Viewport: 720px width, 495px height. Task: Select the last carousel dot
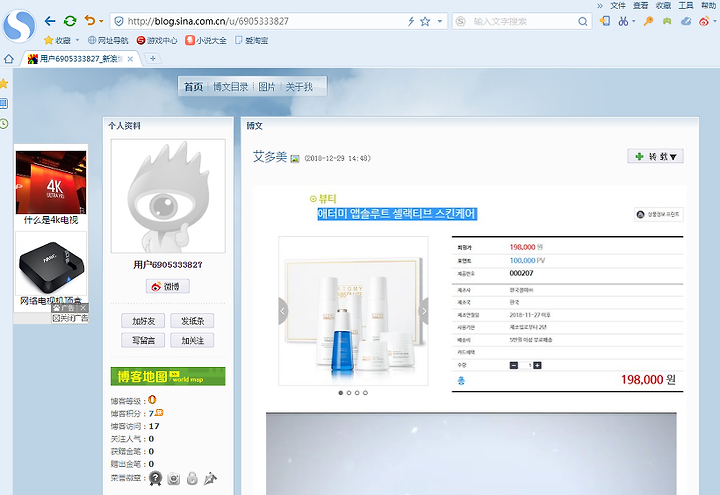366,393
